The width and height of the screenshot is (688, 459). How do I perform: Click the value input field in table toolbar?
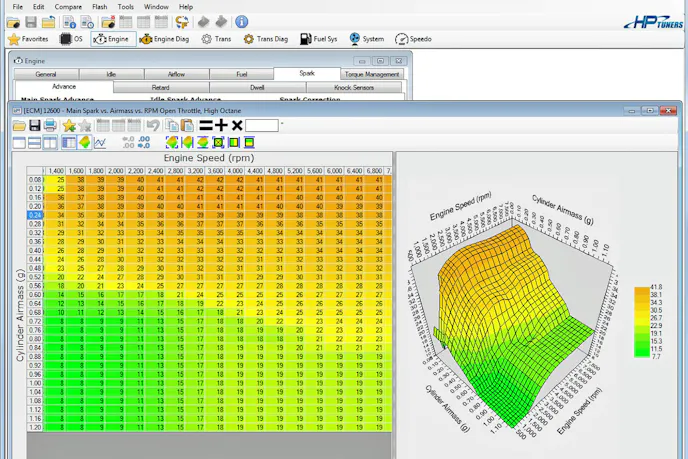point(261,126)
